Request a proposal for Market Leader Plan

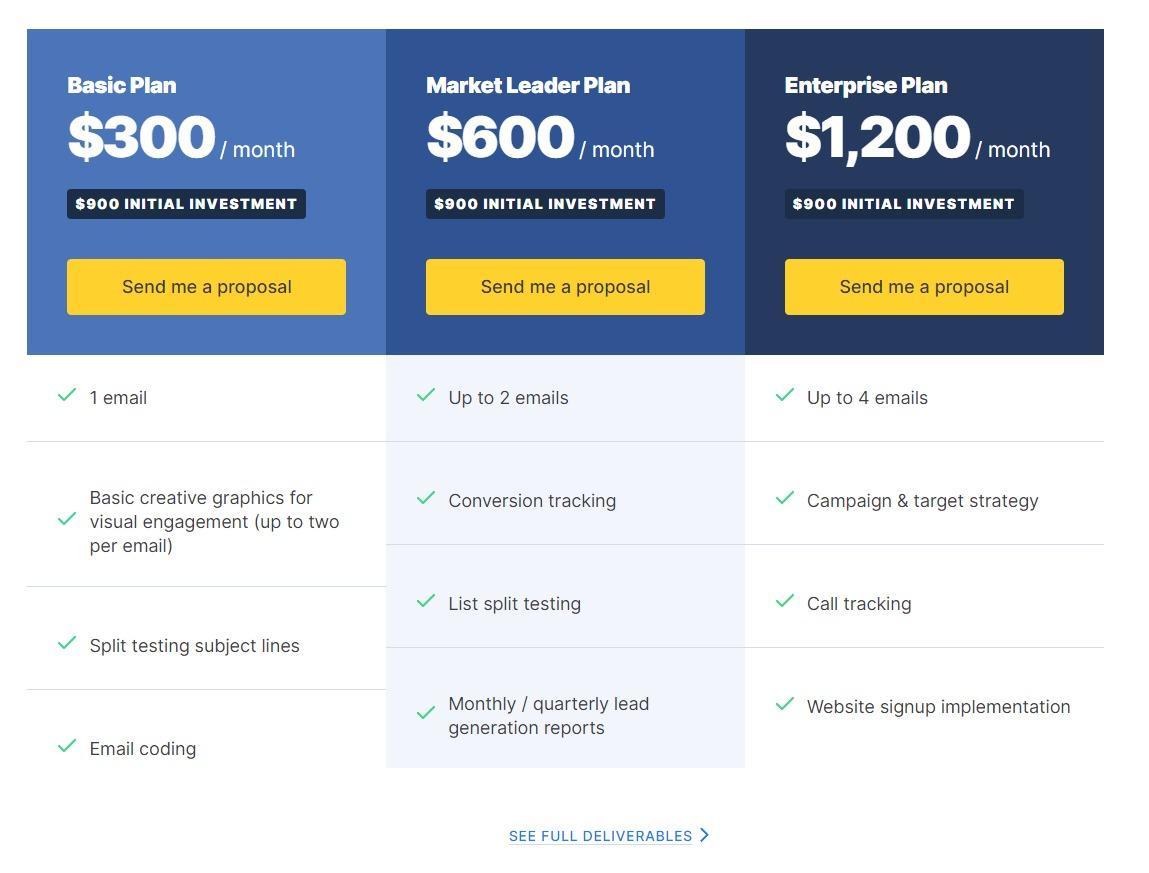tap(565, 287)
